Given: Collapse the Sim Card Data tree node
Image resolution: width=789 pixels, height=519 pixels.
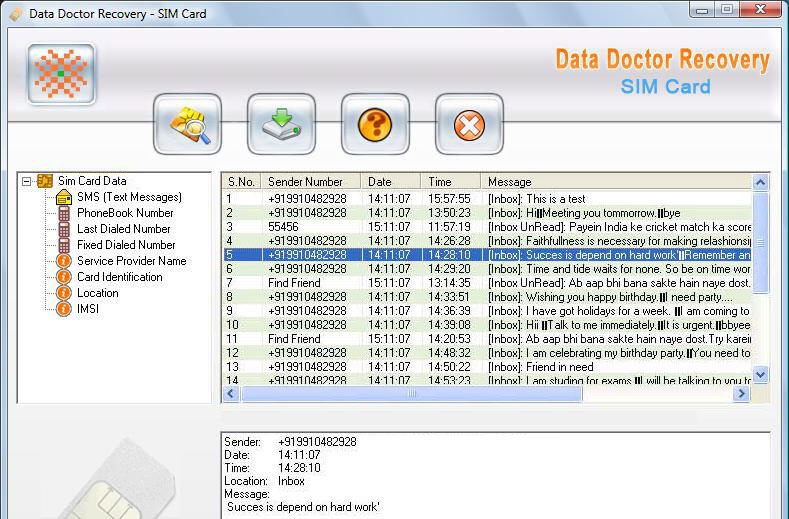Looking at the screenshot, I should [27, 181].
